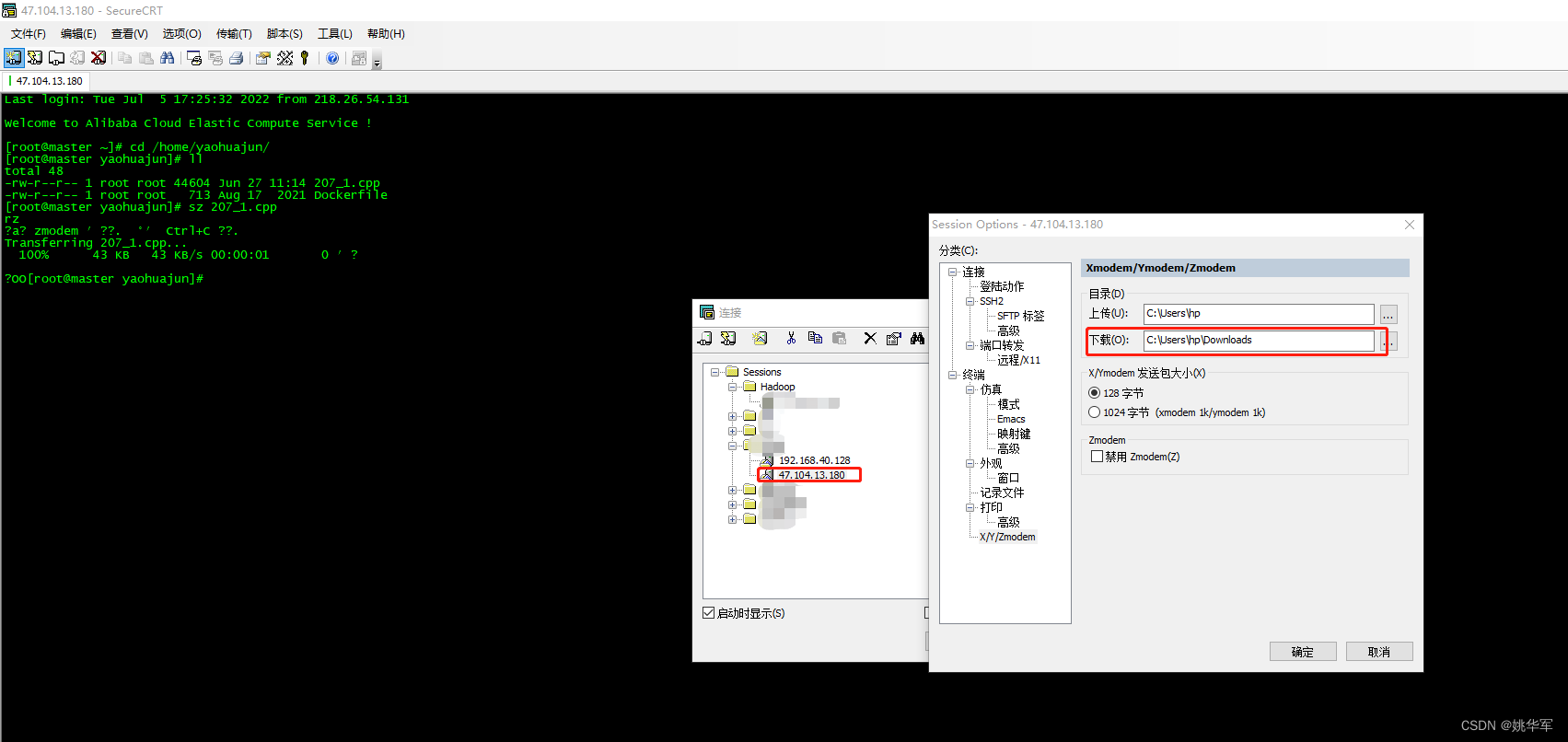The height and width of the screenshot is (742, 1568).
Task: Click the Global Options icon in main toolbar
Action: tap(285, 58)
